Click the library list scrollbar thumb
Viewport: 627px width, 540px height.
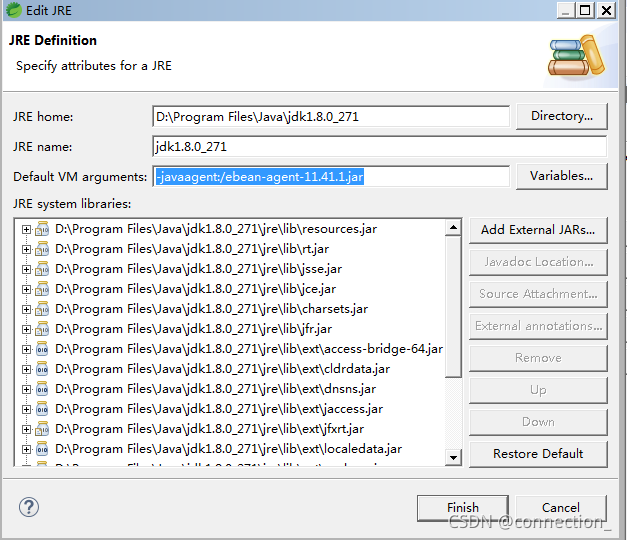[453, 307]
